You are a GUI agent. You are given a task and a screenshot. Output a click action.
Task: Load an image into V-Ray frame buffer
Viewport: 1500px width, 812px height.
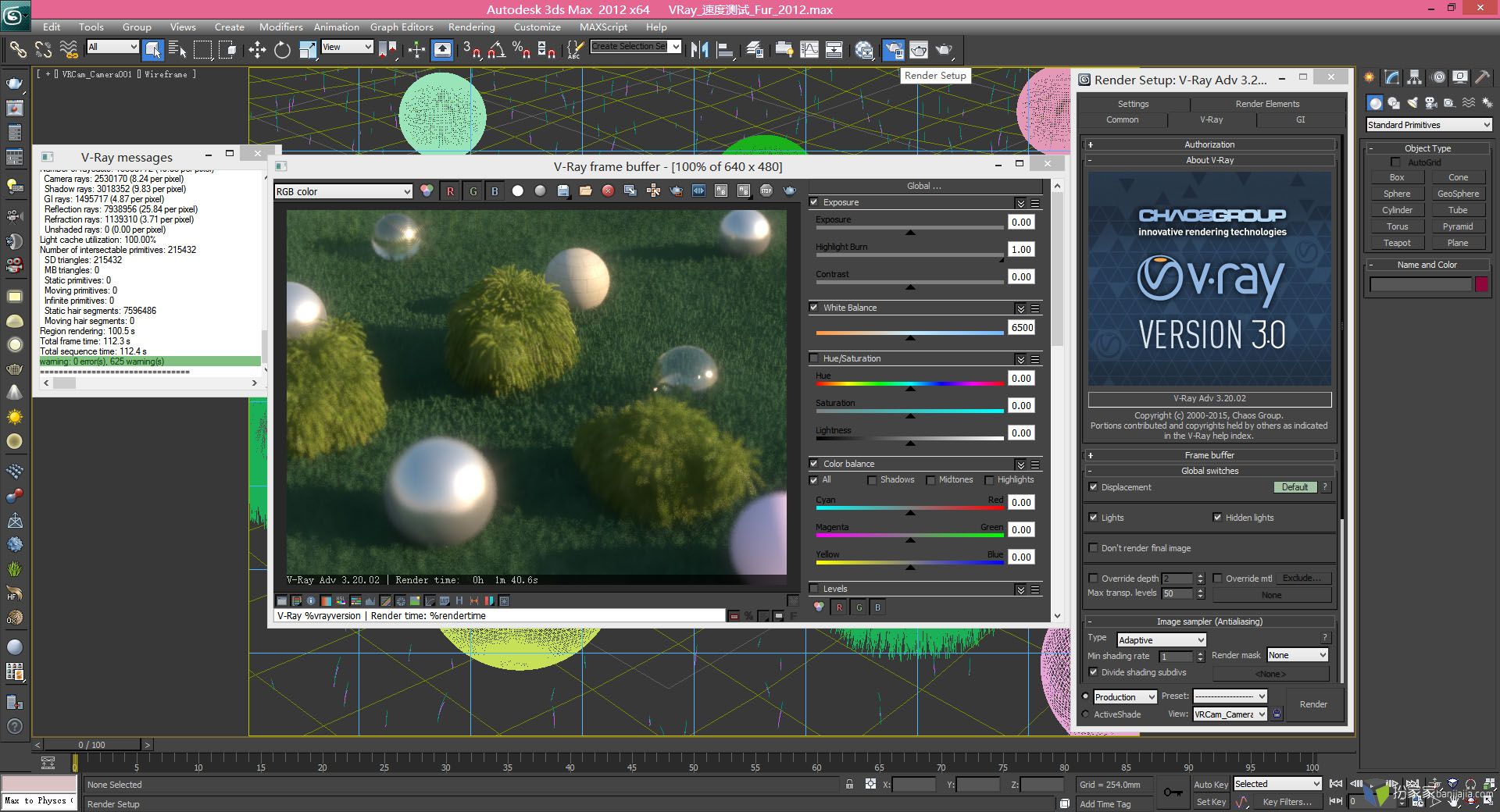585,191
